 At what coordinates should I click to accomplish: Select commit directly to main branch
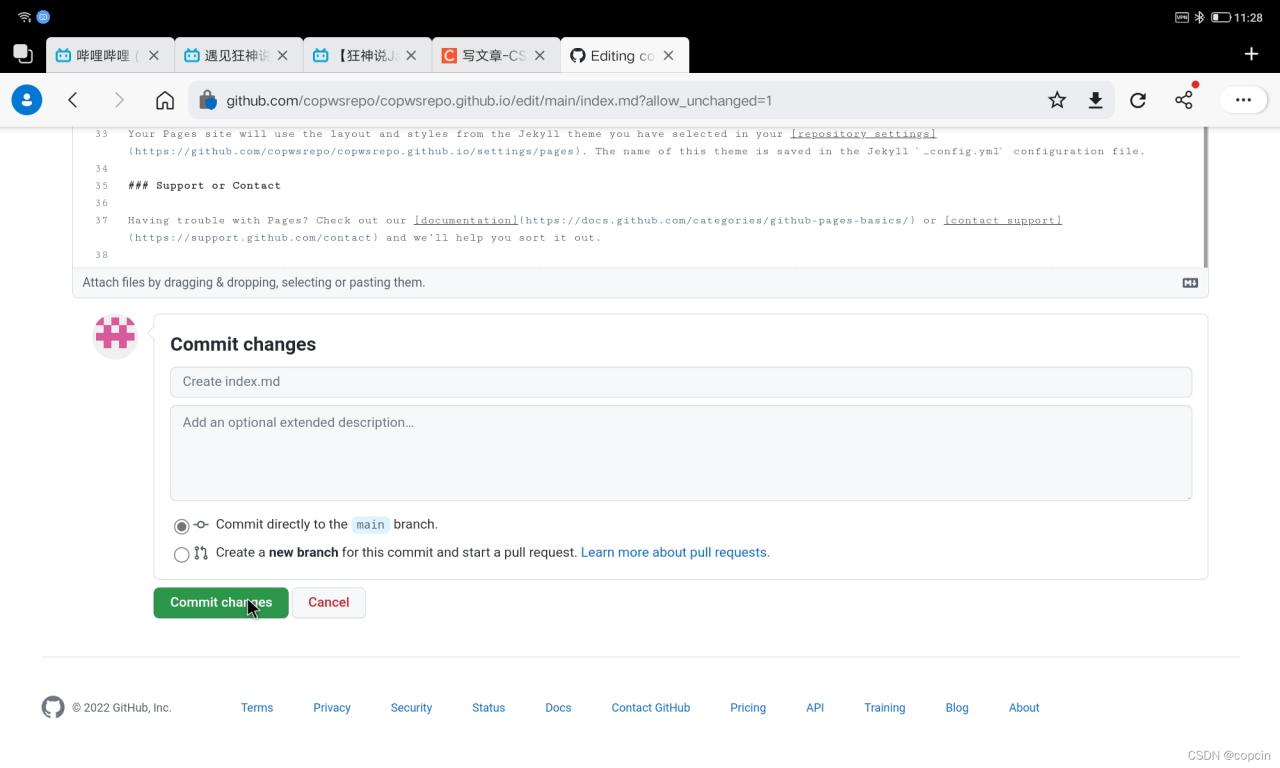[x=181, y=526]
